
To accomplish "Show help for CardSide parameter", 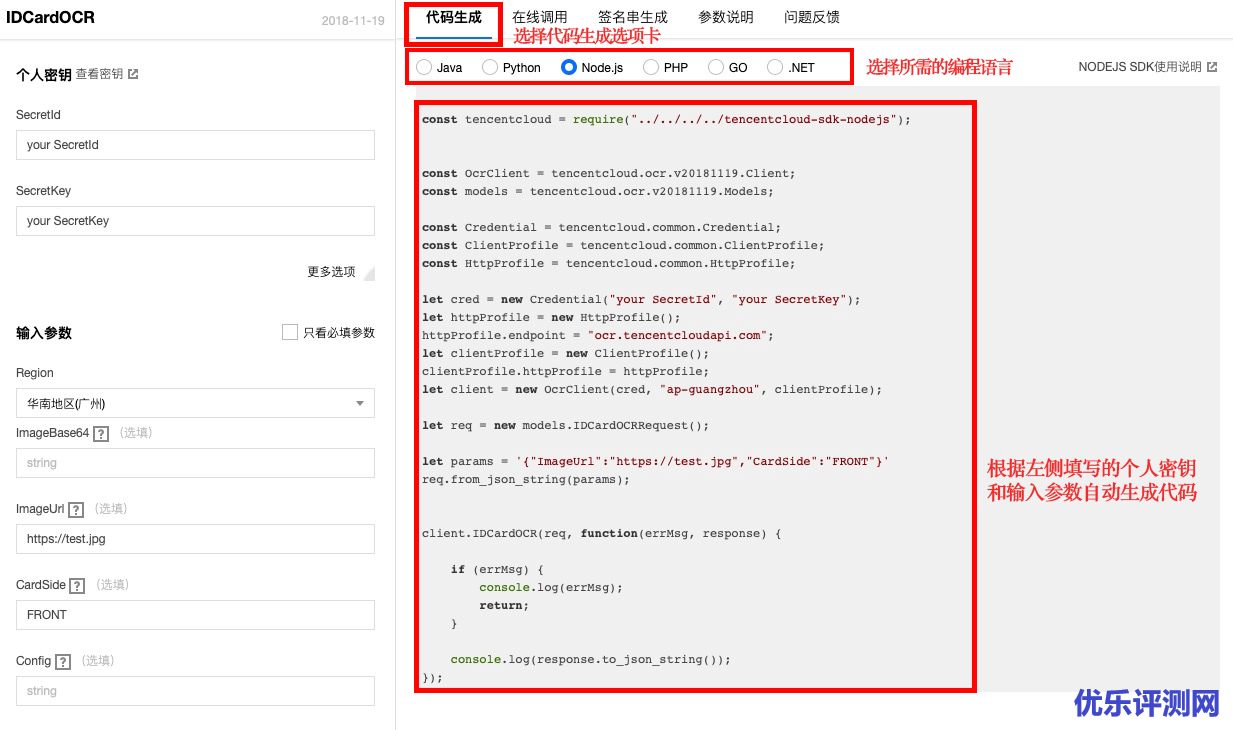I will pyautogui.click(x=77, y=586).
